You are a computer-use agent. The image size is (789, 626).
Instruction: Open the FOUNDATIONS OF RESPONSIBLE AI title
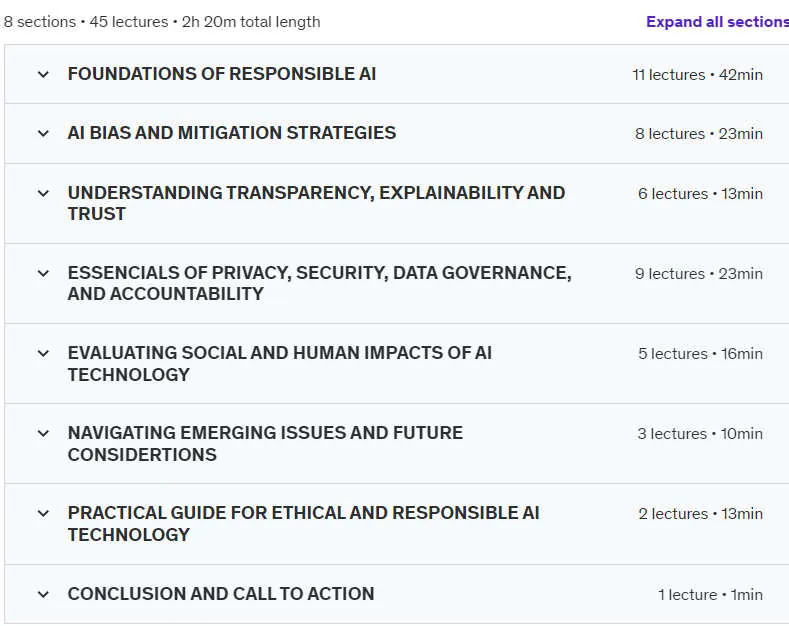click(x=222, y=74)
